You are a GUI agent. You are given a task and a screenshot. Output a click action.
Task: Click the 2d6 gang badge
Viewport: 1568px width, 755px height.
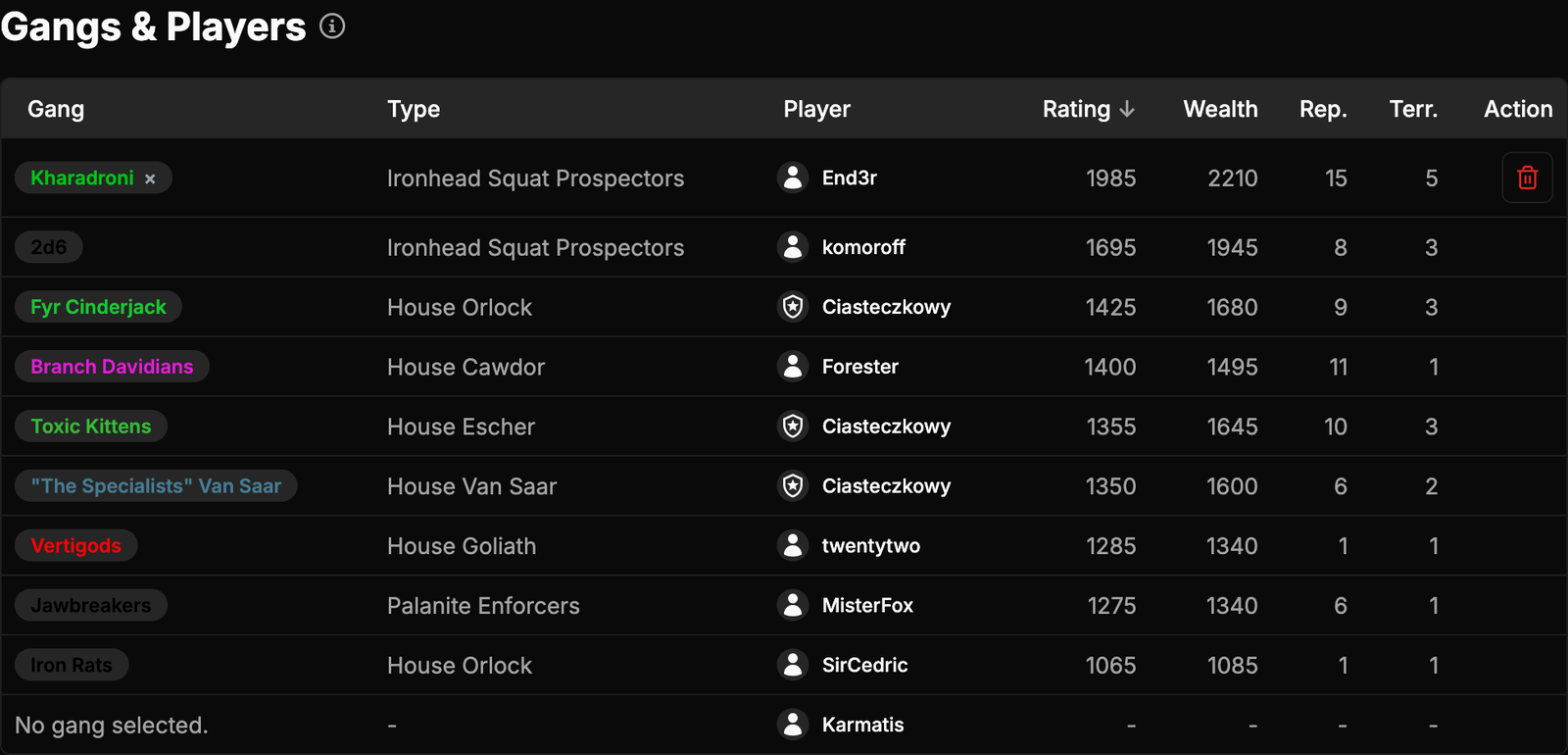pyautogui.click(x=49, y=247)
